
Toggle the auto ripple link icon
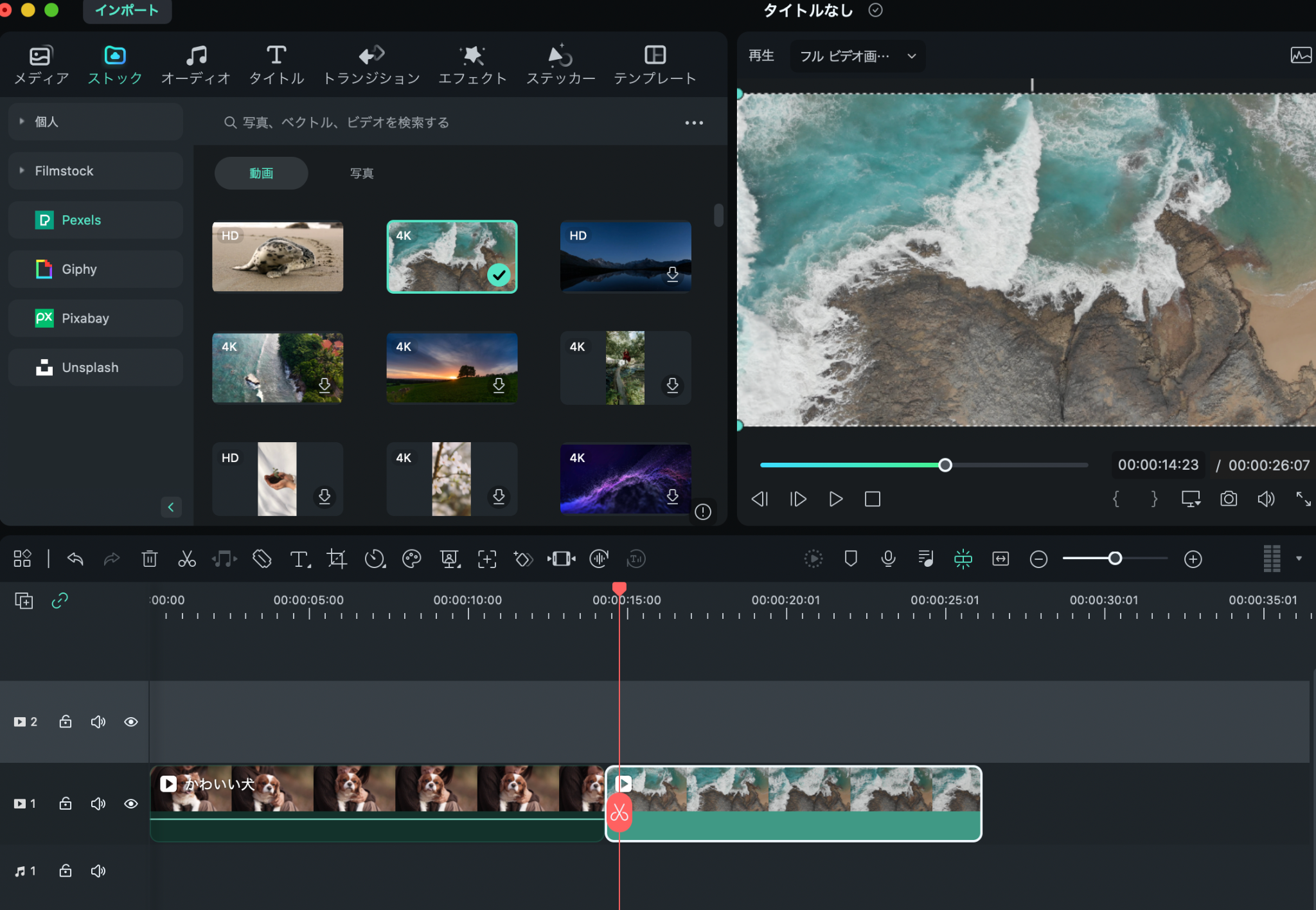tap(60, 600)
